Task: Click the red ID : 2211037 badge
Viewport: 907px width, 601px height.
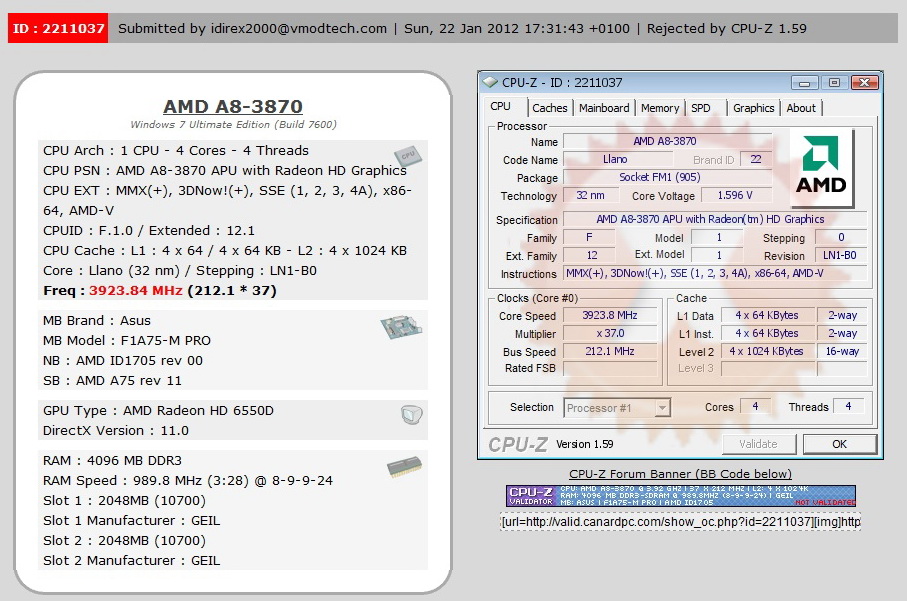Action: (x=58, y=28)
